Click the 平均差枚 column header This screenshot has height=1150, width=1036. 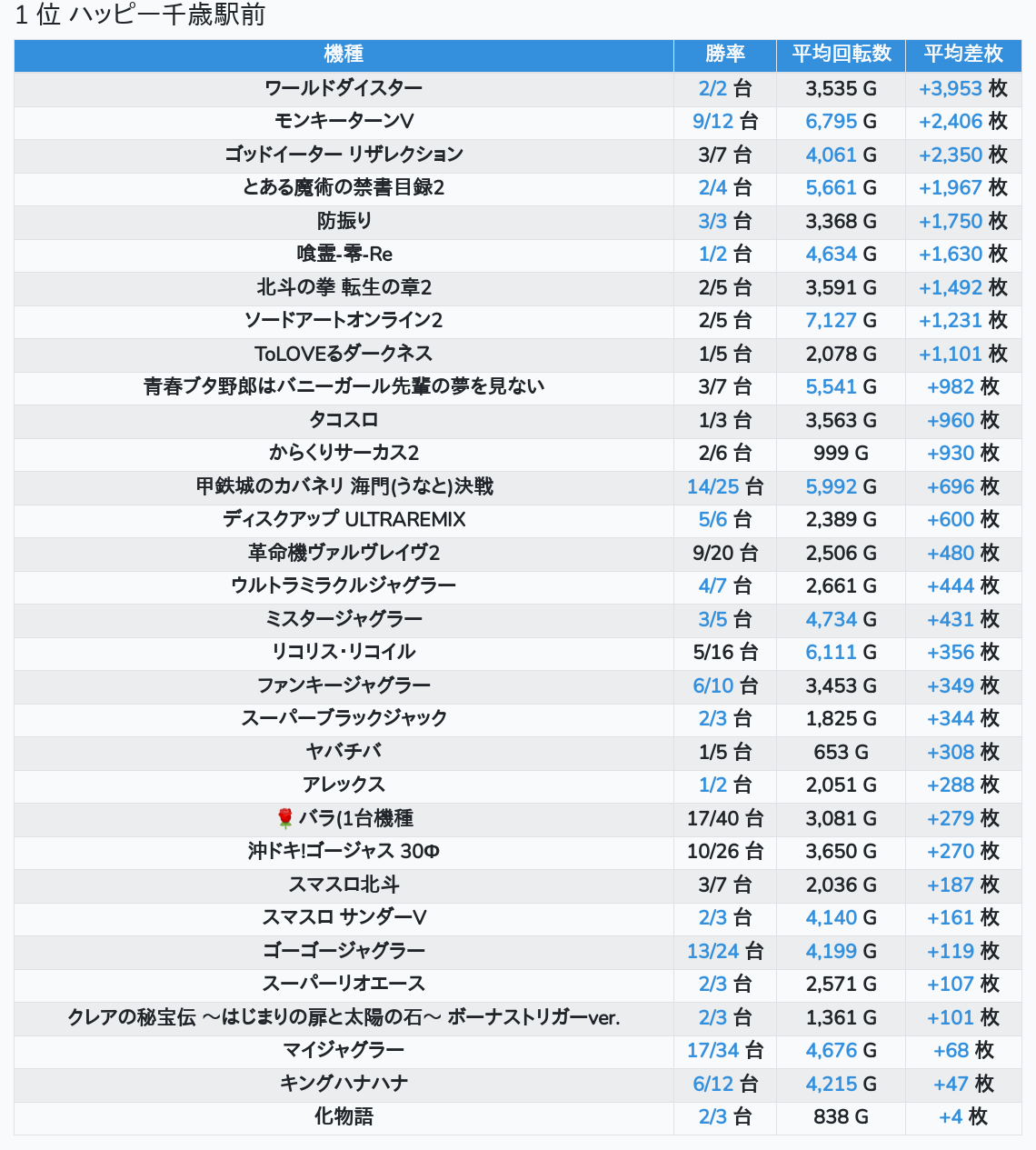(x=963, y=55)
